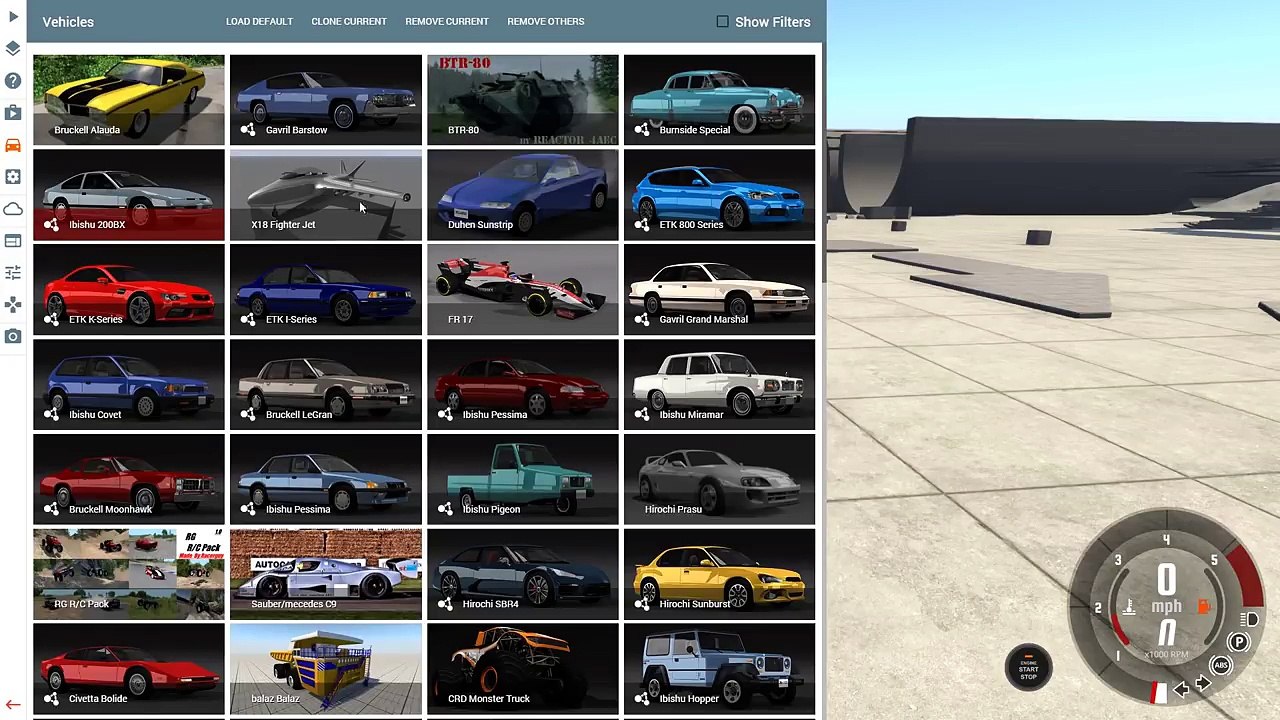Click the LOAD DEFAULT button

coord(259,21)
